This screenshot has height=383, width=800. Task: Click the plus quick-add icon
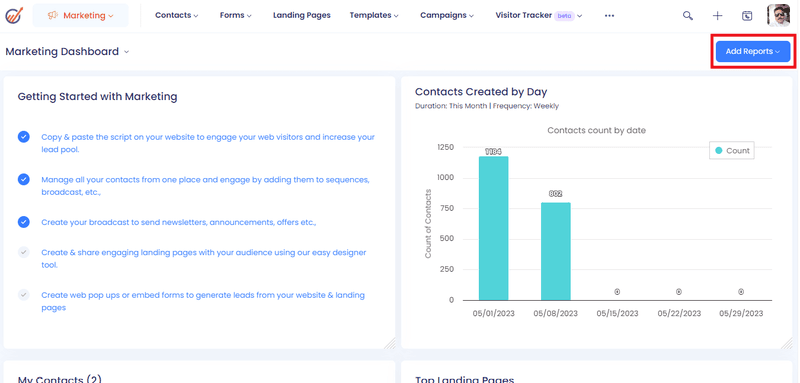click(x=717, y=16)
